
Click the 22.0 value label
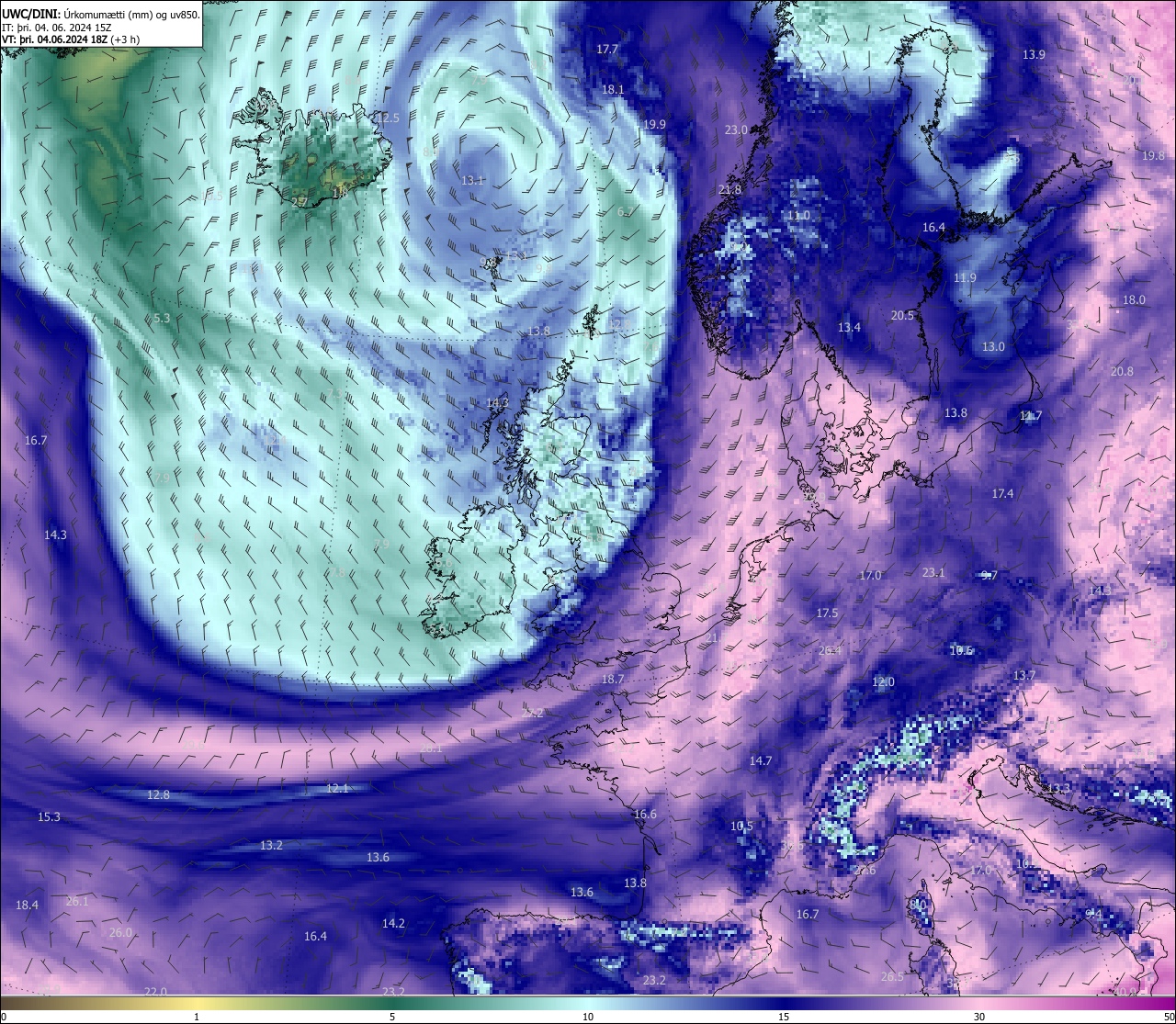tap(155, 992)
